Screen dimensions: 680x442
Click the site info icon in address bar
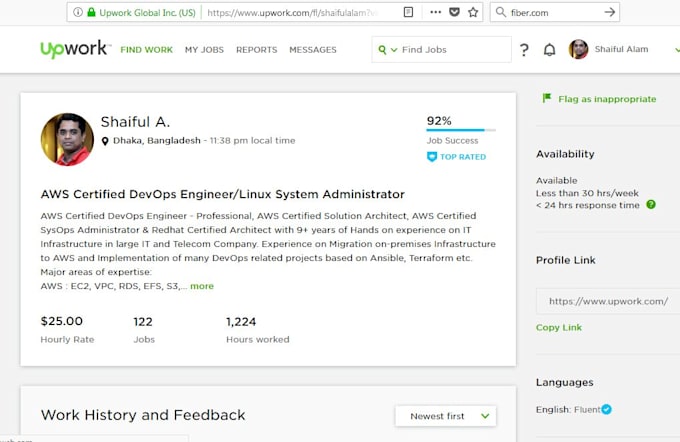[78, 12]
